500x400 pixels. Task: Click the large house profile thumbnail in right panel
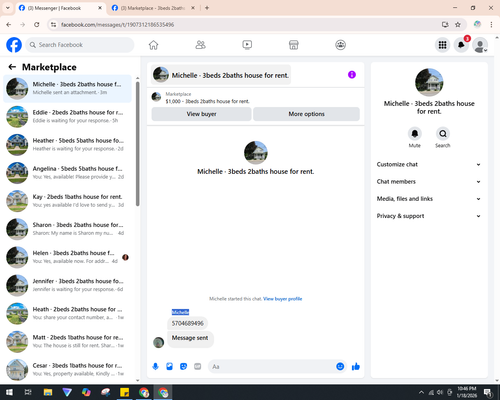click(x=429, y=83)
